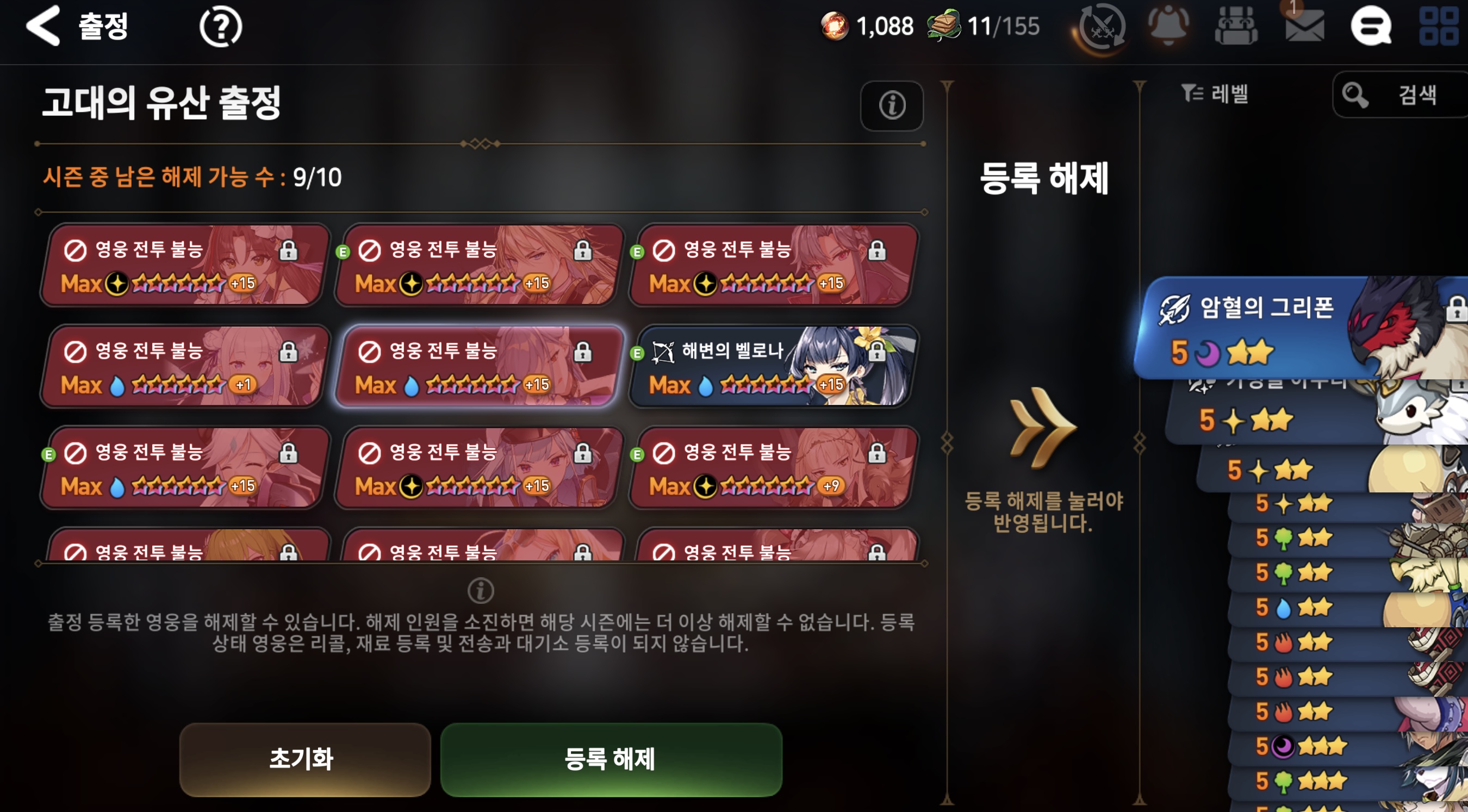The image size is (1468, 812).
Task: Open the mailbox envelope icon
Action: click(x=1304, y=26)
